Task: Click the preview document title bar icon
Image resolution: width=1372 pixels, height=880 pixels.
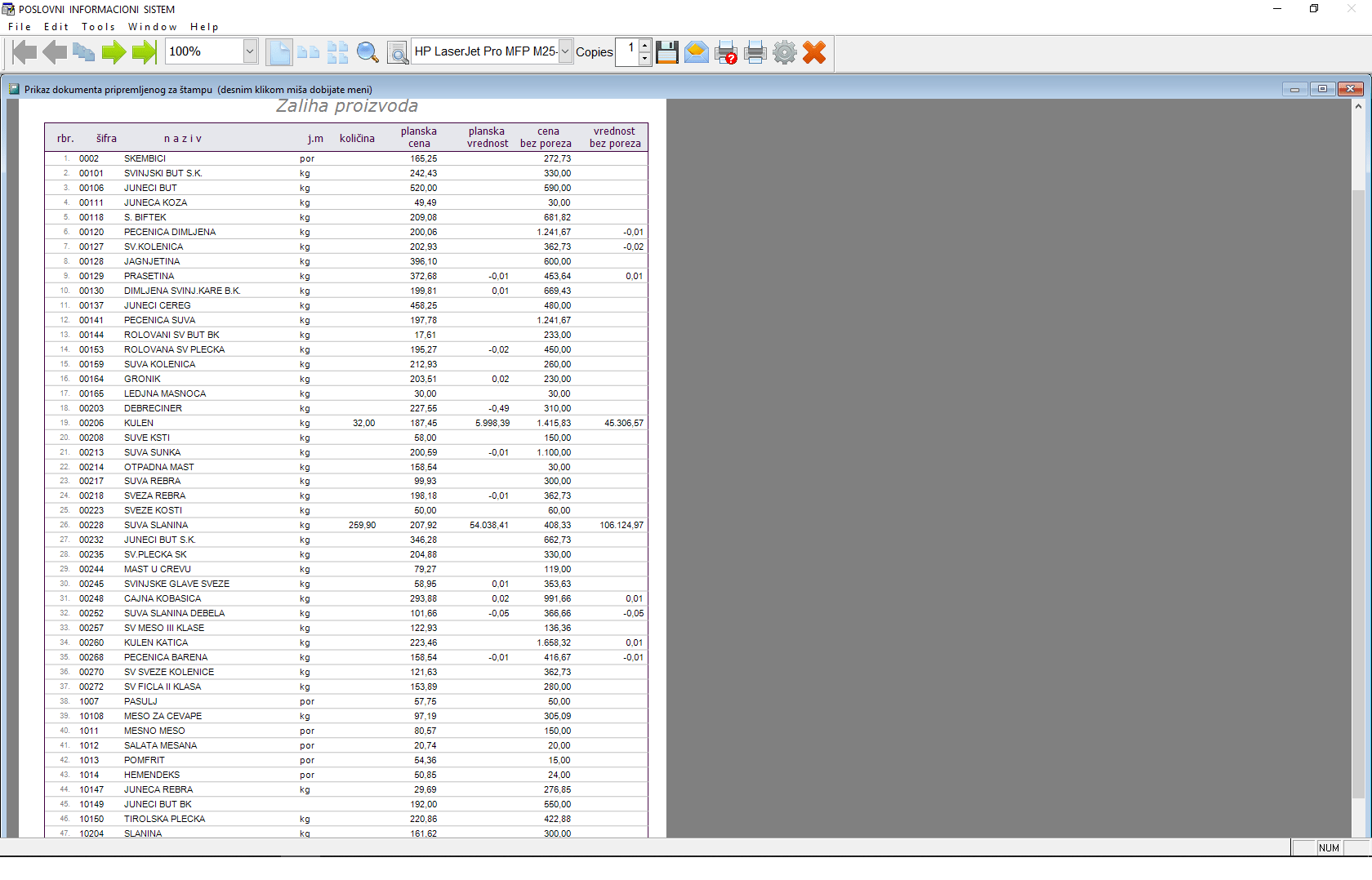Action: (14, 89)
